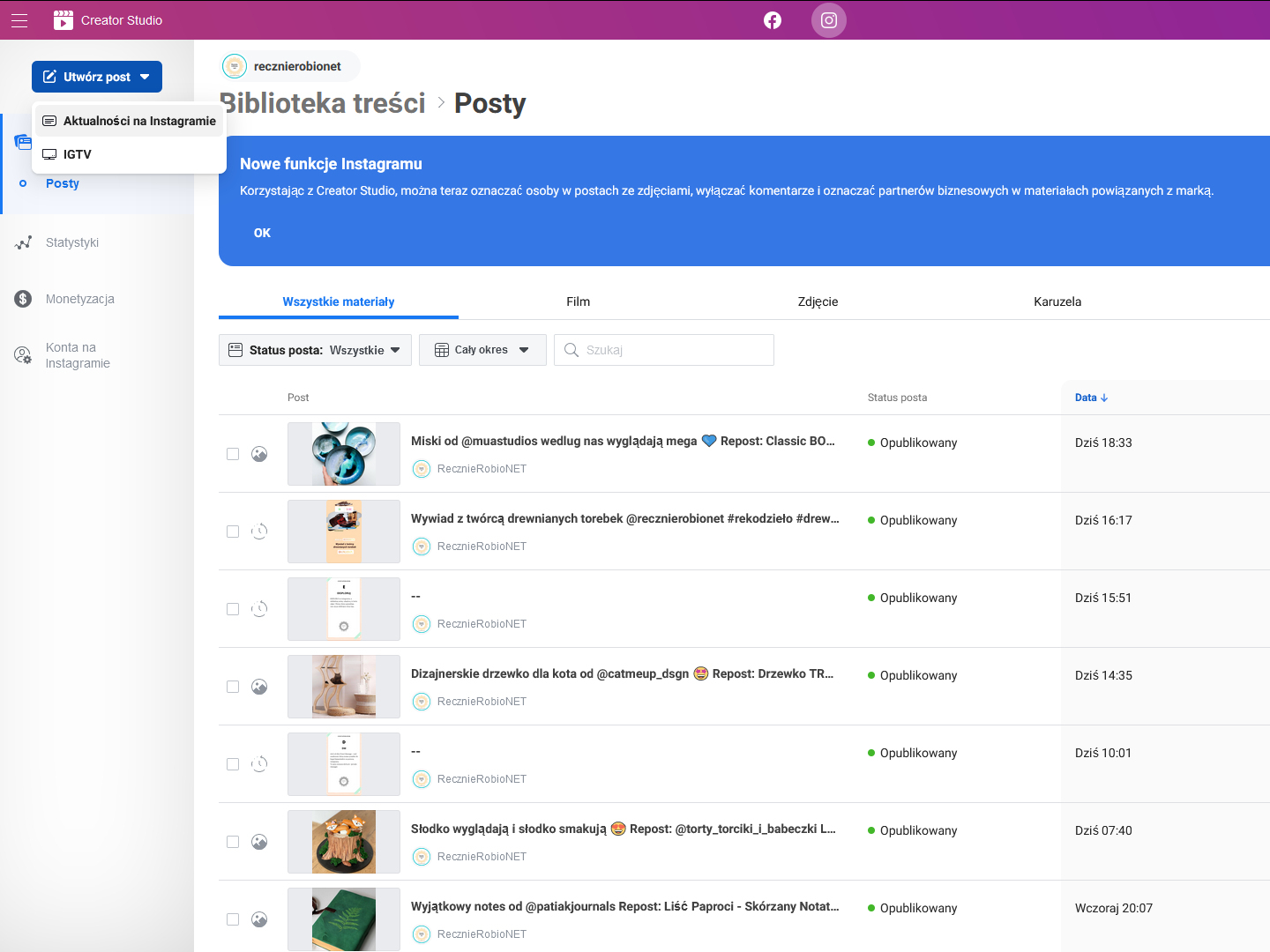Click into the Szukaj search field
The width and height of the screenshot is (1270, 952).
click(664, 350)
